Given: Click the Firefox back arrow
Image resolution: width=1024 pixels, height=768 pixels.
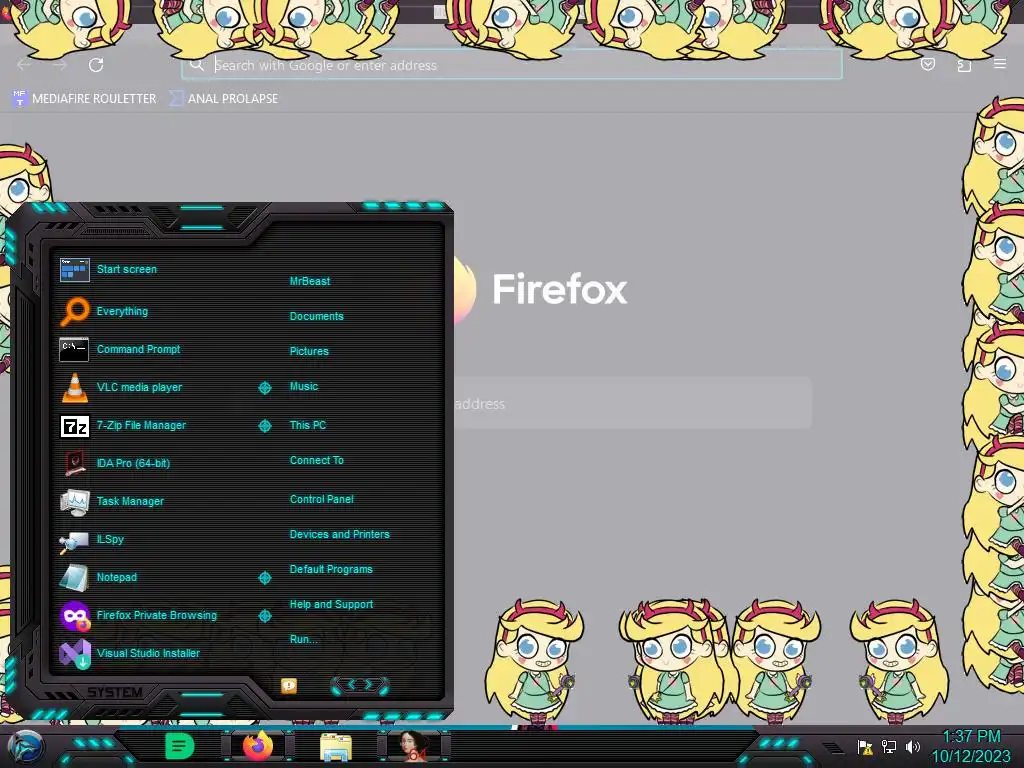Looking at the screenshot, I should click(x=24, y=65).
